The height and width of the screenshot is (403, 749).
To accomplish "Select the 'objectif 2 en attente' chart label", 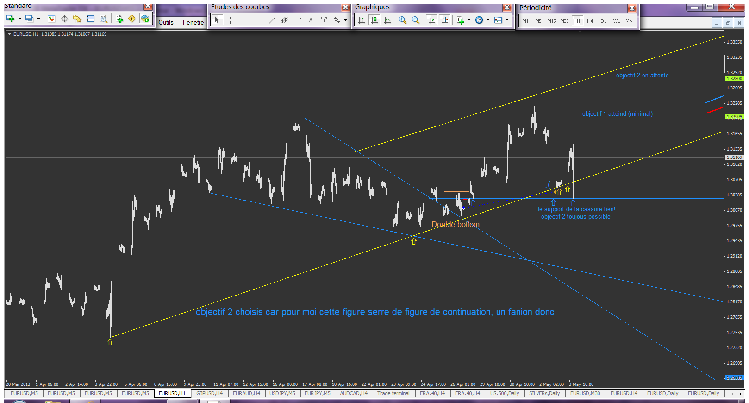I will pos(642,75).
